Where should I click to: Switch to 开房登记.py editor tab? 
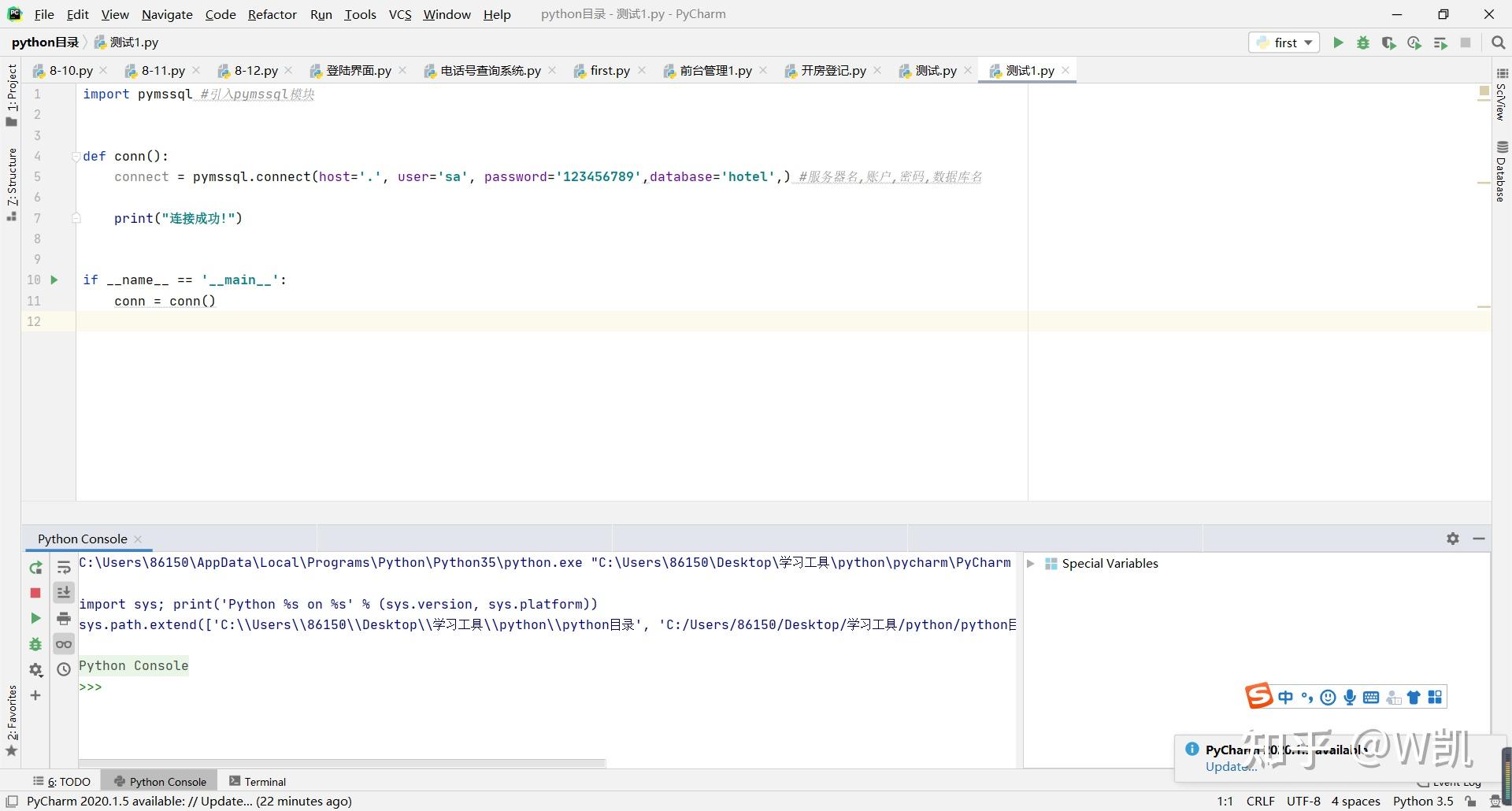tap(833, 71)
